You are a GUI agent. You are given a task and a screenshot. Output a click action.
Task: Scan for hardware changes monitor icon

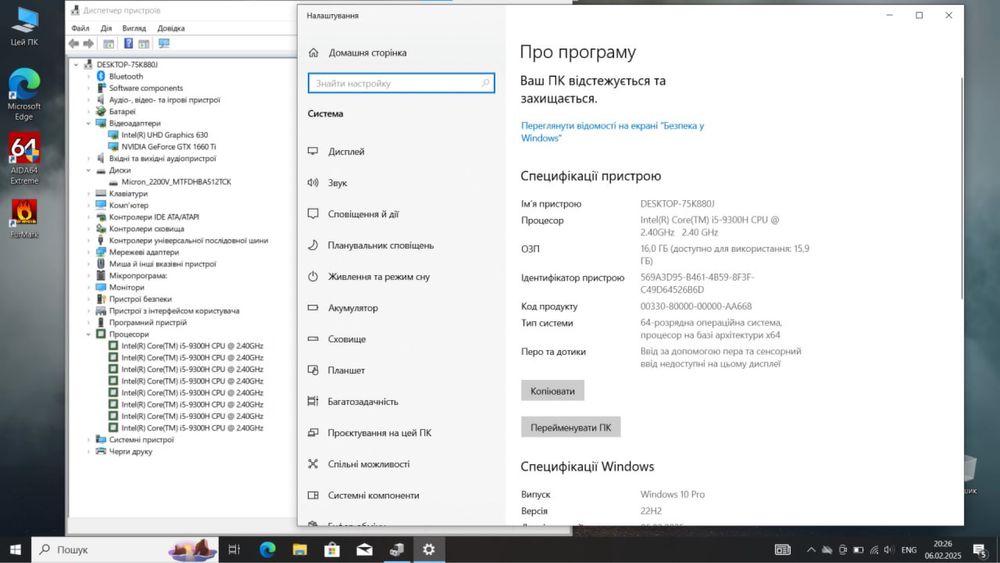click(x=164, y=43)
